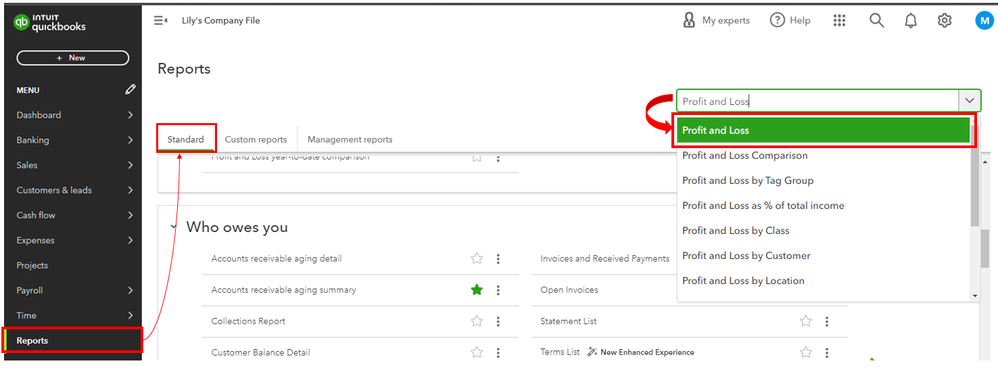The height and width of the screenshot is (368, 998).
Task: Expand Expenses menu chevron
Action: click(x=130, y=240)
